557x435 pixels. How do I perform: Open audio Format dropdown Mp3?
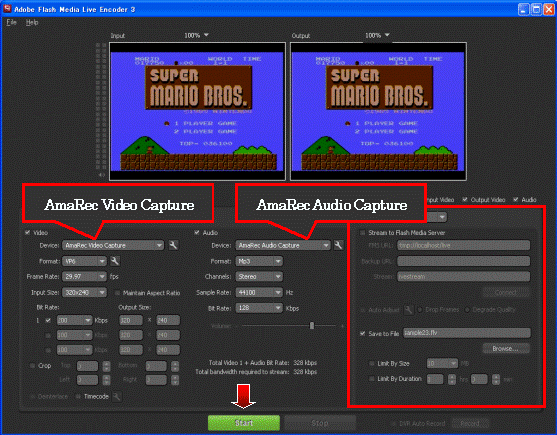259,261
